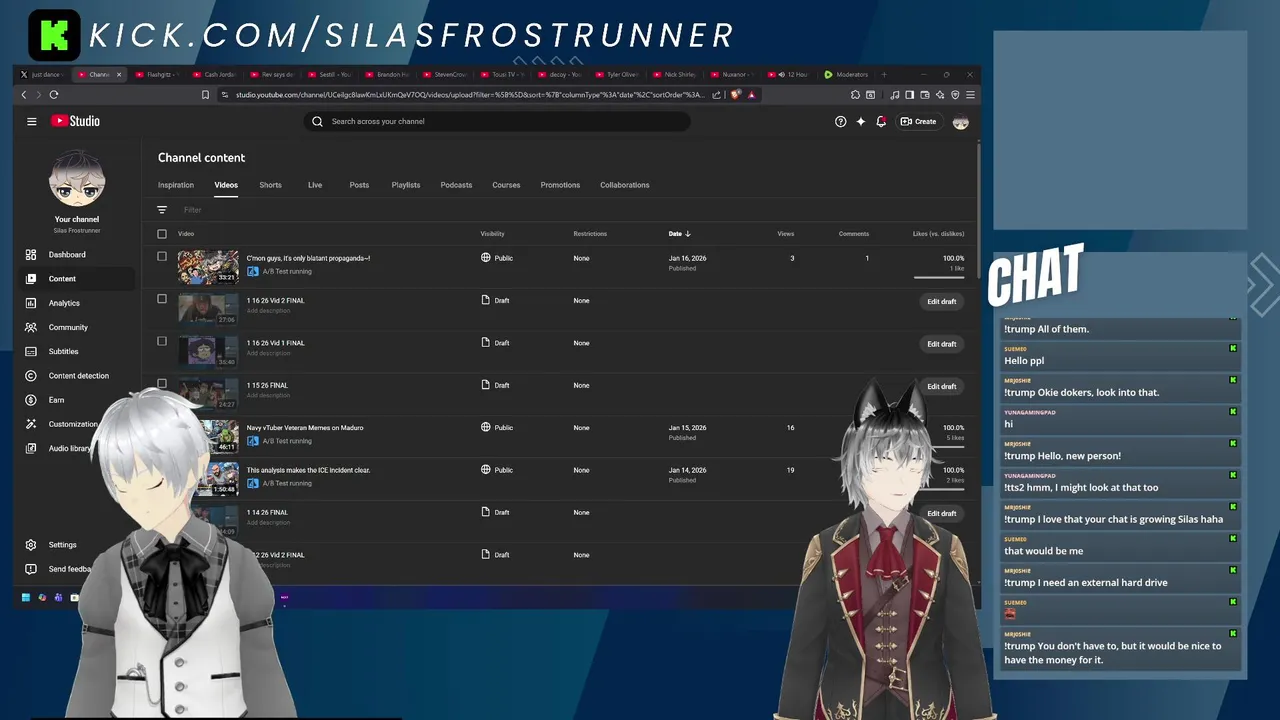1280x720 pixels.
Task: Click the Subtitles sidebar icon
Action: point(31,351)
